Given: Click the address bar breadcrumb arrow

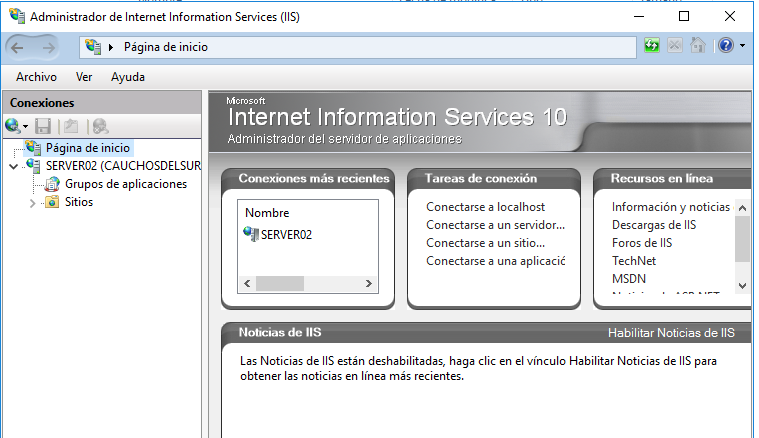Looking at the screenshot, I should (111, 47).
